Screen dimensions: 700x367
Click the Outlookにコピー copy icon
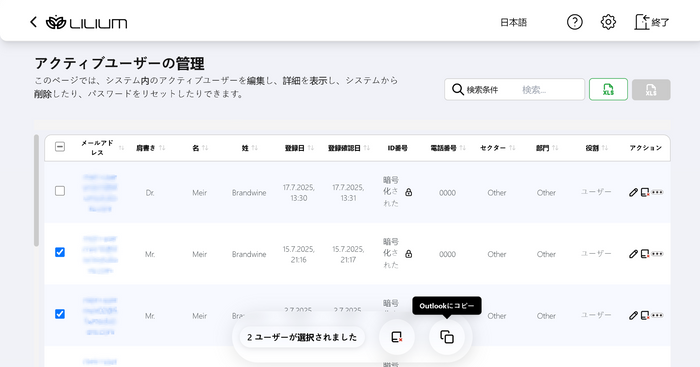pyautogui.click(x=447, y=337)
